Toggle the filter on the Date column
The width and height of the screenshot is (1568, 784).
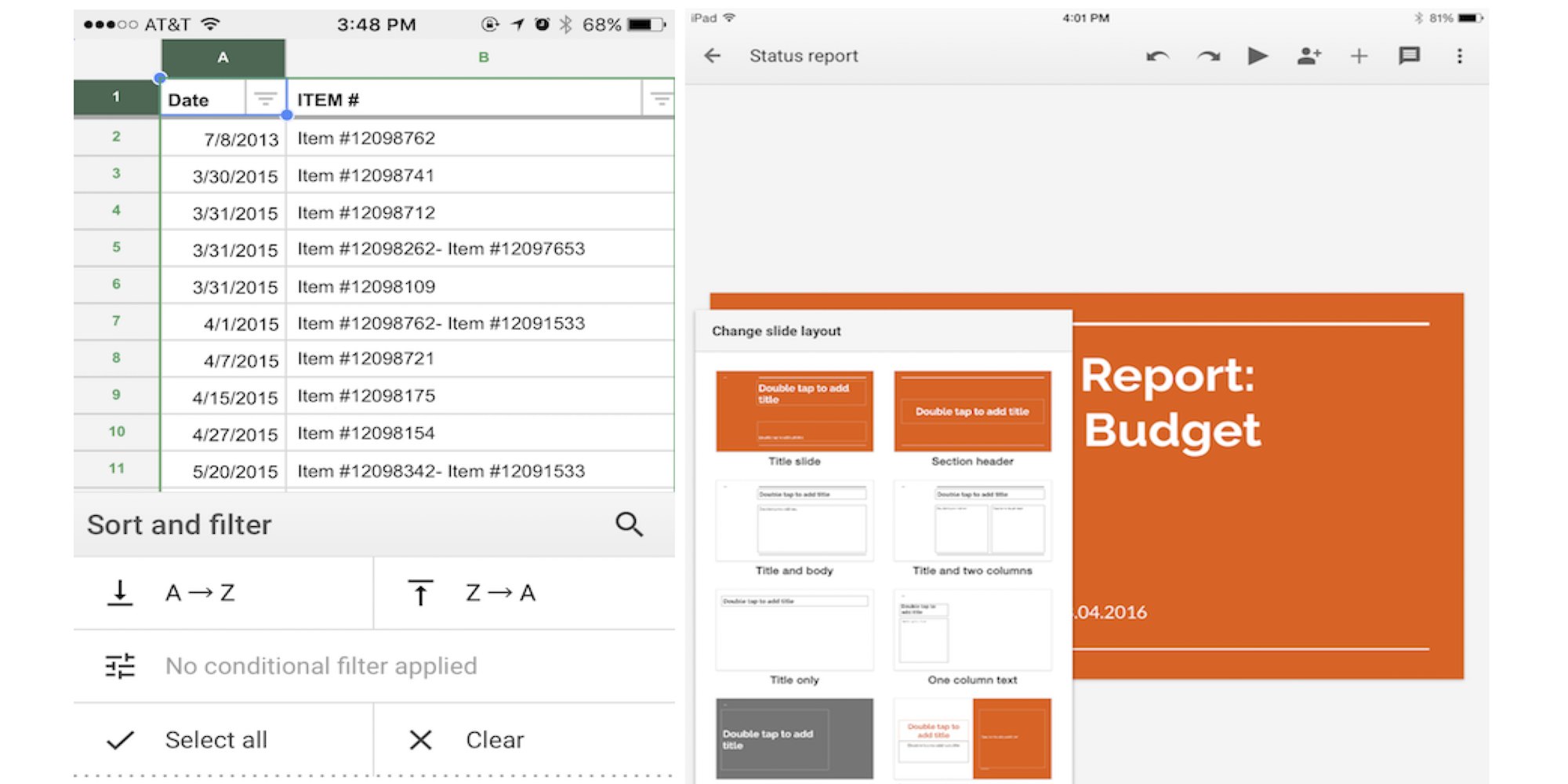point(266,99)
